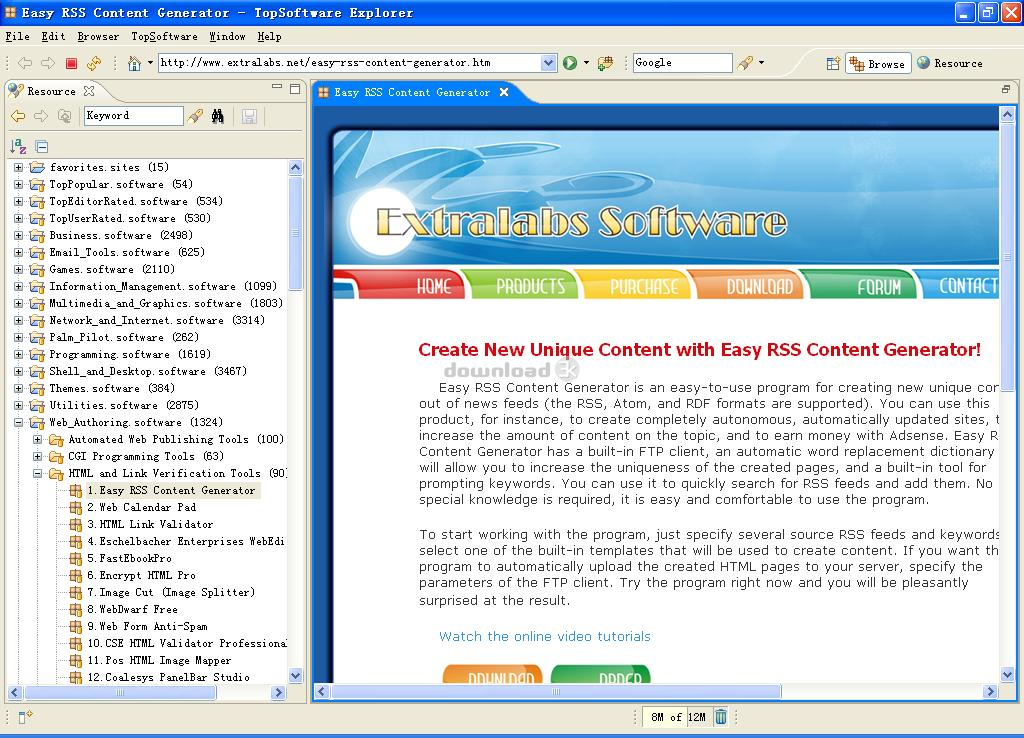Open the Edit menu
Image resolution: width=1024 pixels, height=738 pixels.
(54, 37)
